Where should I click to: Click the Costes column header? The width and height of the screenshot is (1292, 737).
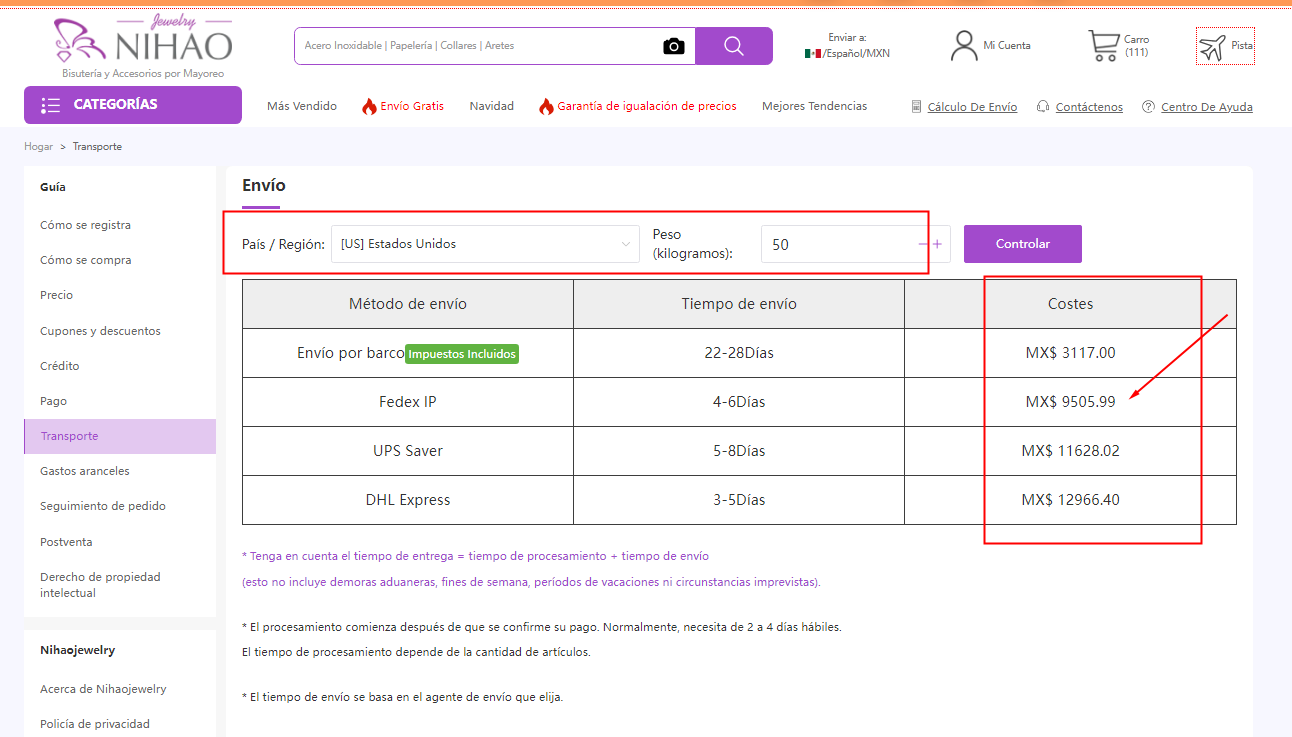(1070, 304)
